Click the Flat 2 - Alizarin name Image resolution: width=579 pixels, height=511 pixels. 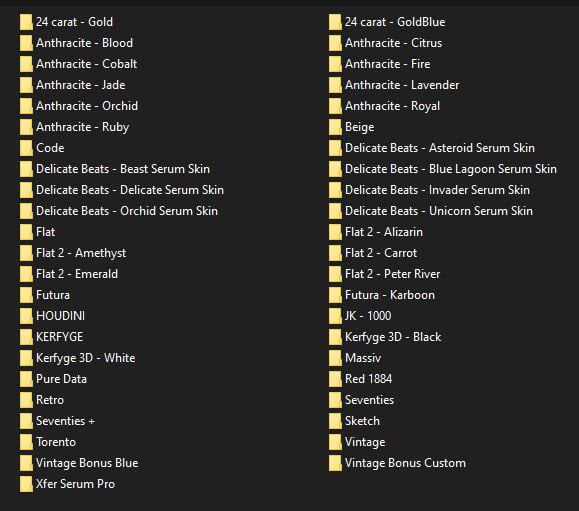[384, 232]
